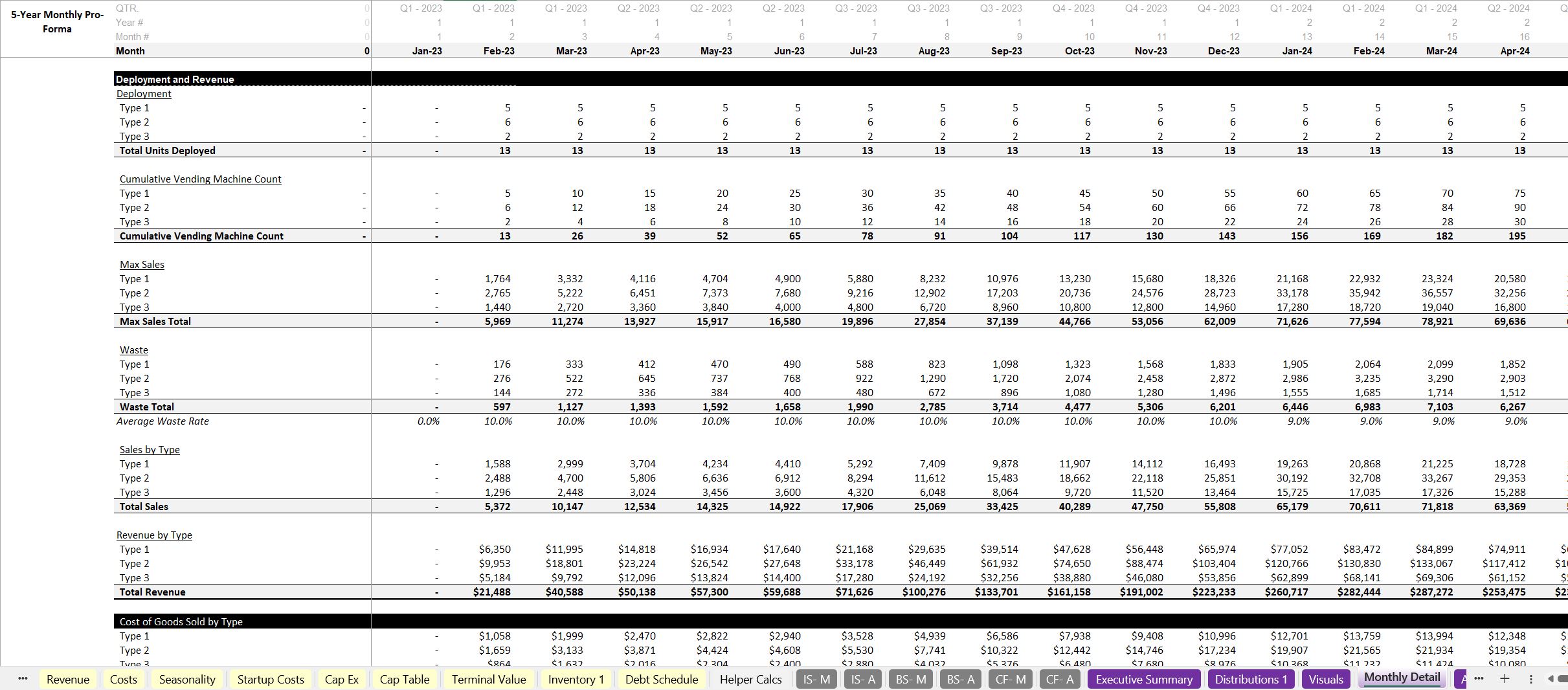Viewport: 1568px width, 690px height.
Task: Go to the Seasonality sheet
Action: [187, 679]
